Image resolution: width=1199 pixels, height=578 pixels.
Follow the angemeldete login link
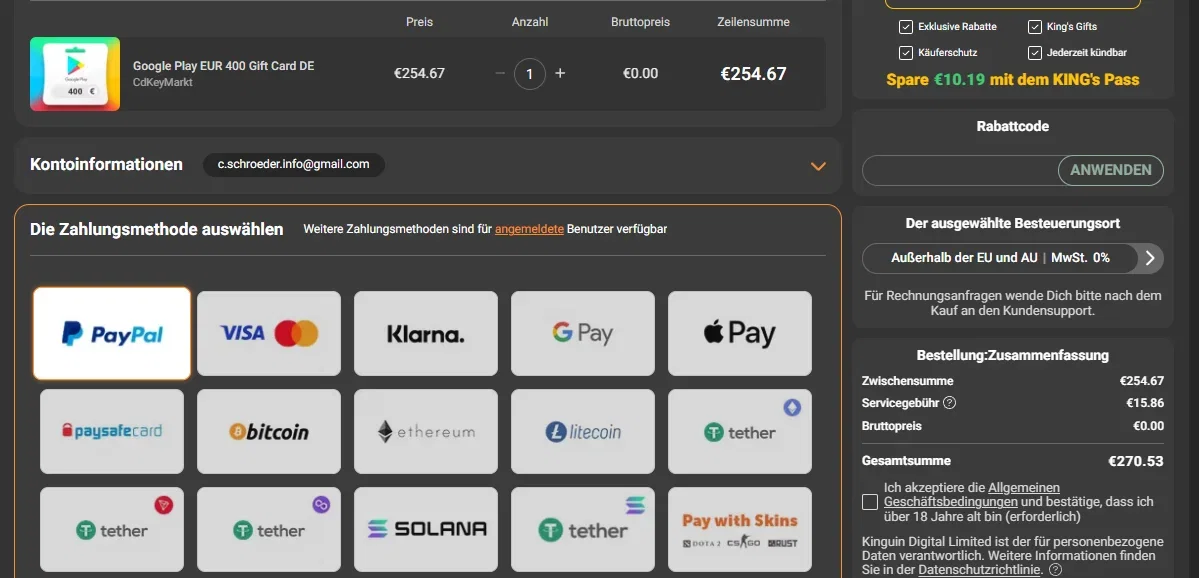click(529, 229)
